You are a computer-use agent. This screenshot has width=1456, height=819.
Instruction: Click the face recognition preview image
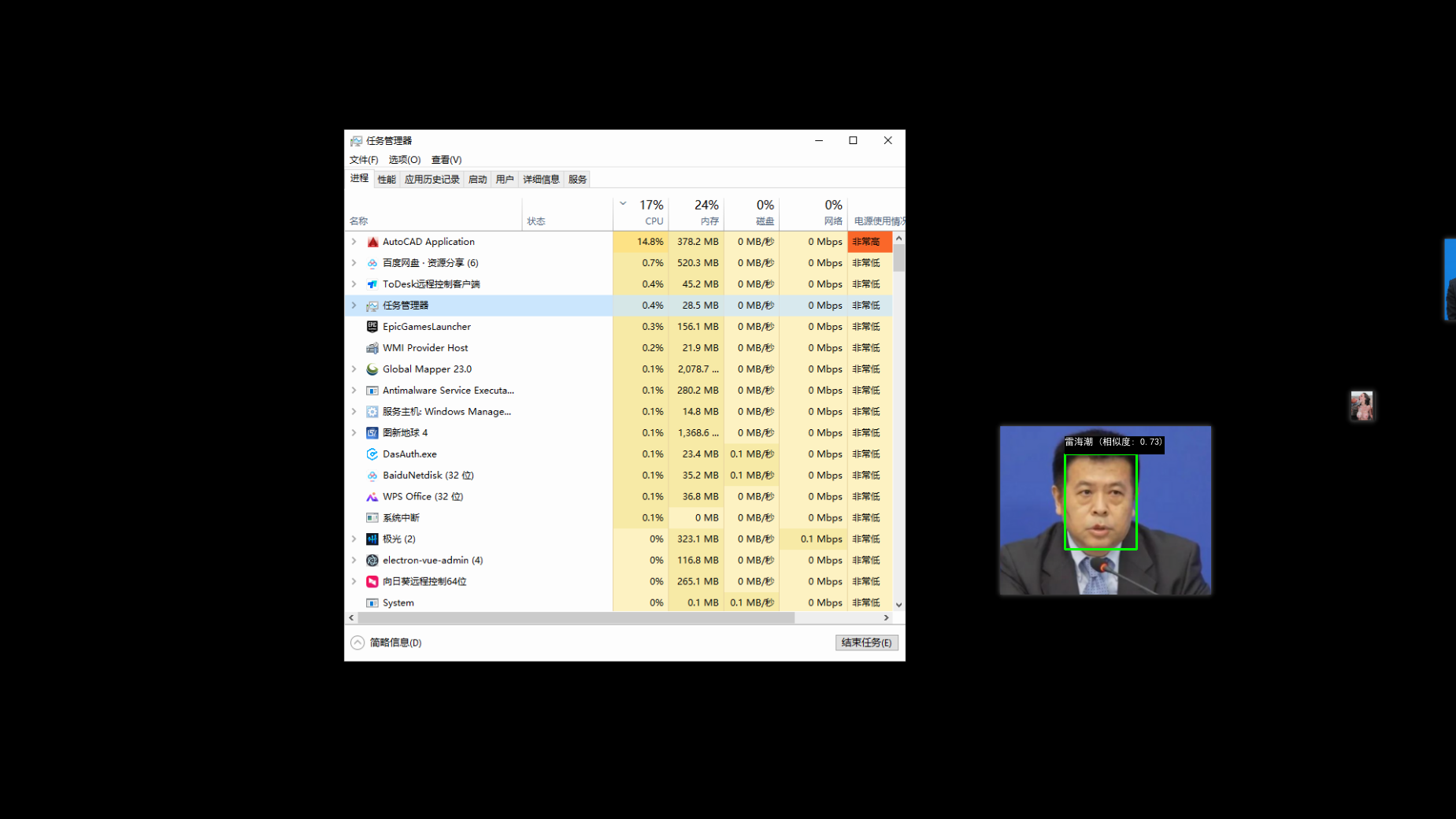[1105, 510]
